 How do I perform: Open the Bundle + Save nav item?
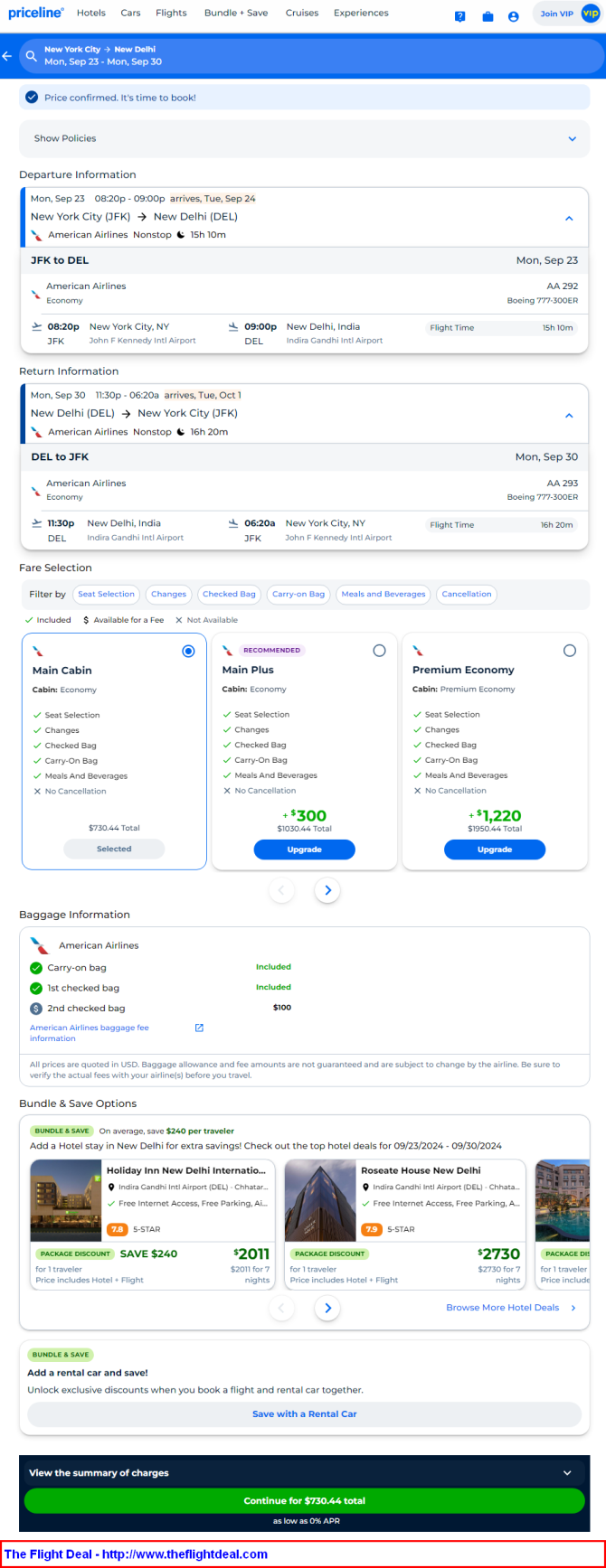coord(236,13)
